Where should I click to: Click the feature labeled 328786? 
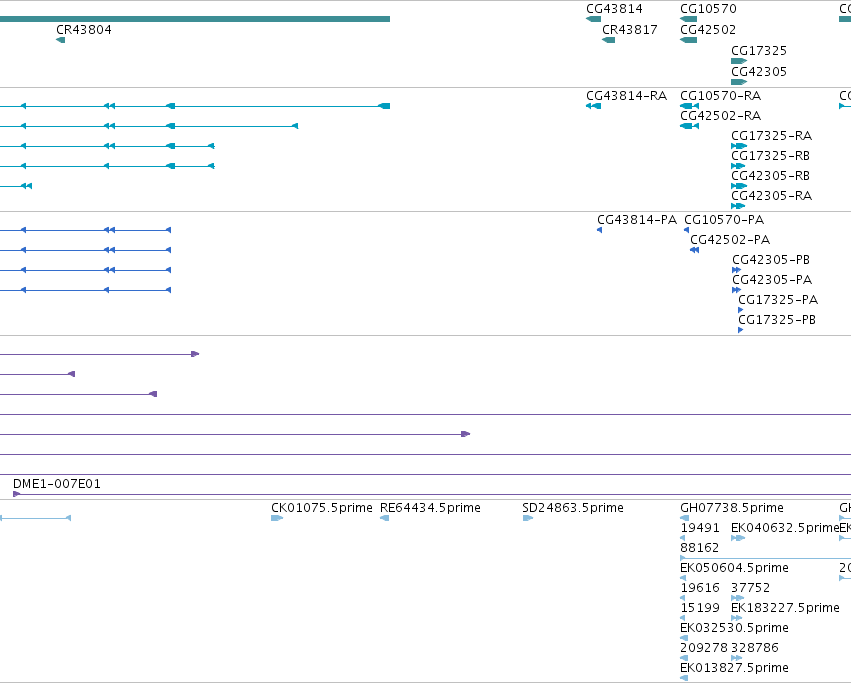(x=736, y=659)
